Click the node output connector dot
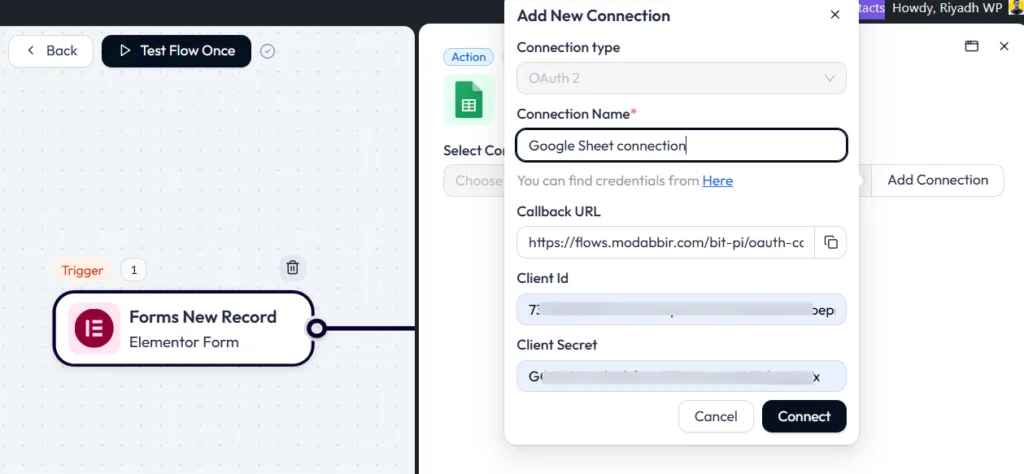The image size is (1024, 474). (317, 328)
